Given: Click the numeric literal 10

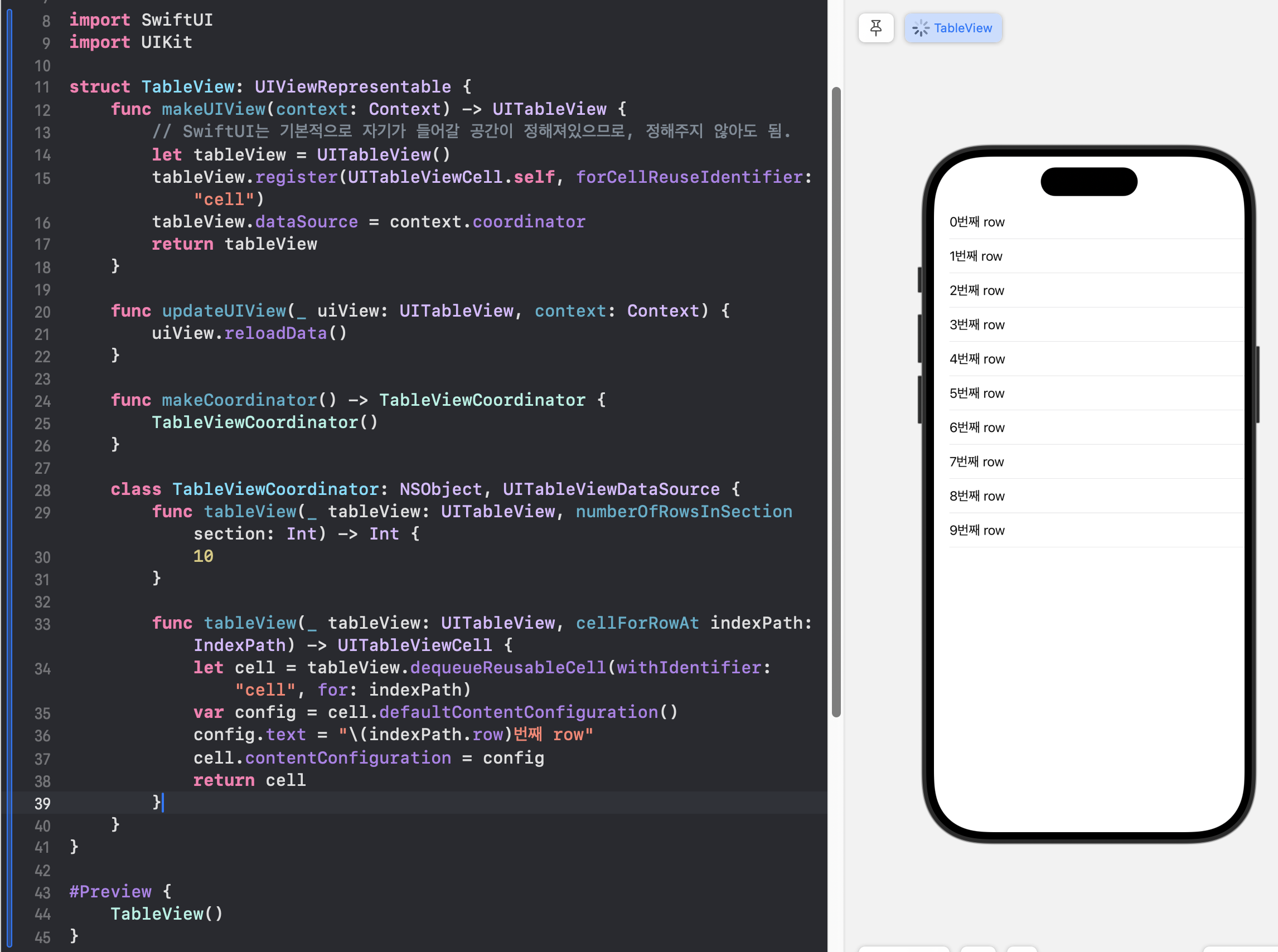Looking at the screenshot, I should (203, 556).
